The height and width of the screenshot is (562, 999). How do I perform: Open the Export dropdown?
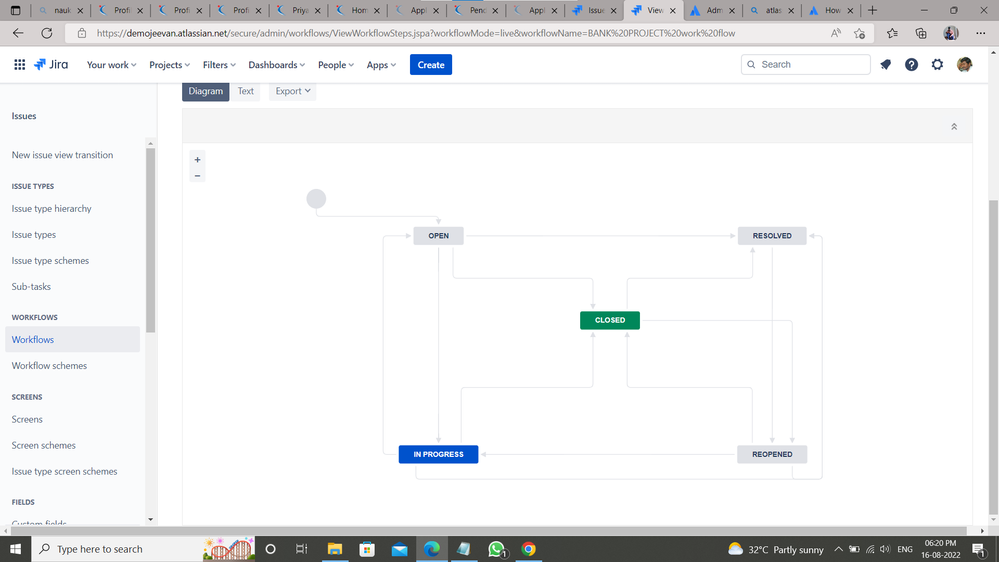pos(292,91)
